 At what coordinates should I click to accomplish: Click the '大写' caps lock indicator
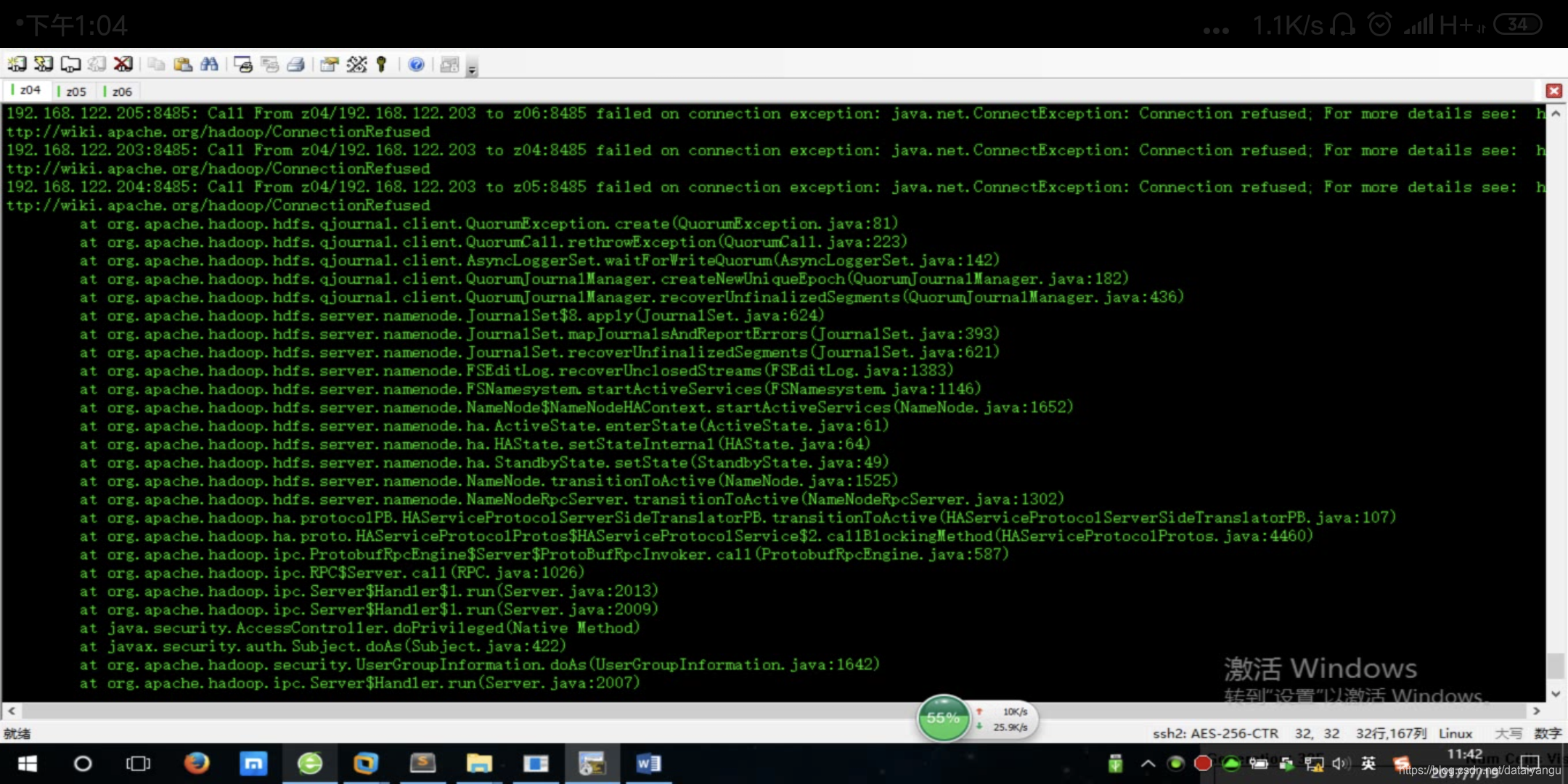click(1508, 733)
